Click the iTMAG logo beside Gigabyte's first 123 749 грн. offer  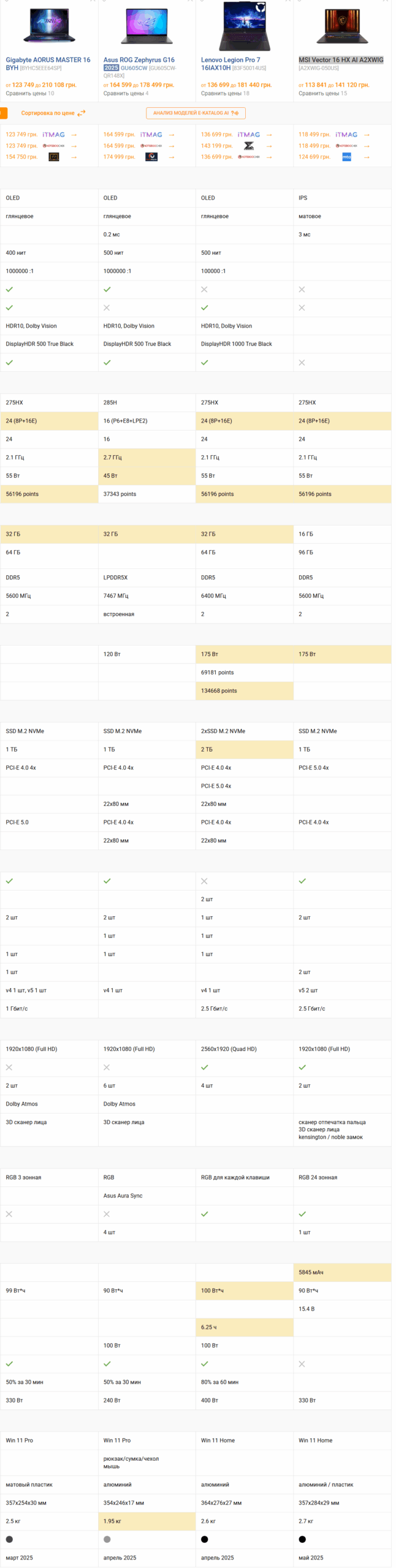click(x=53, y=134)
